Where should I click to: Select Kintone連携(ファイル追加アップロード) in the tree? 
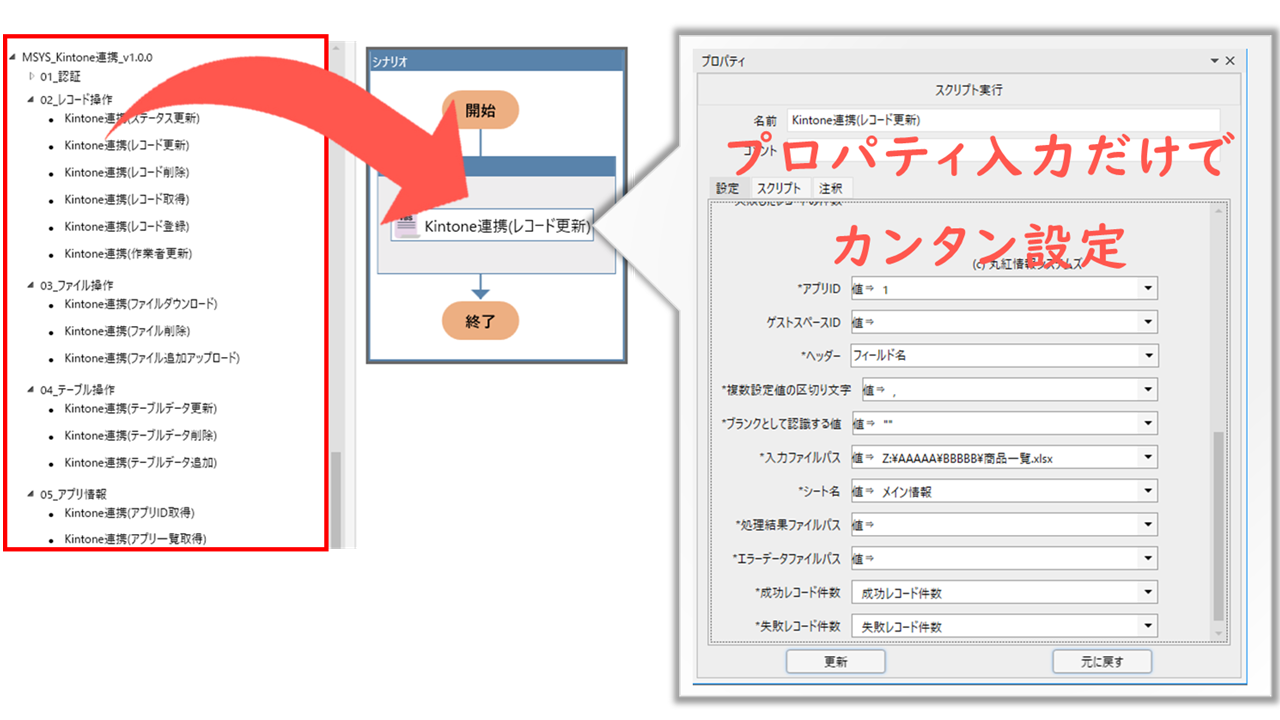click(x=152, y=358)
